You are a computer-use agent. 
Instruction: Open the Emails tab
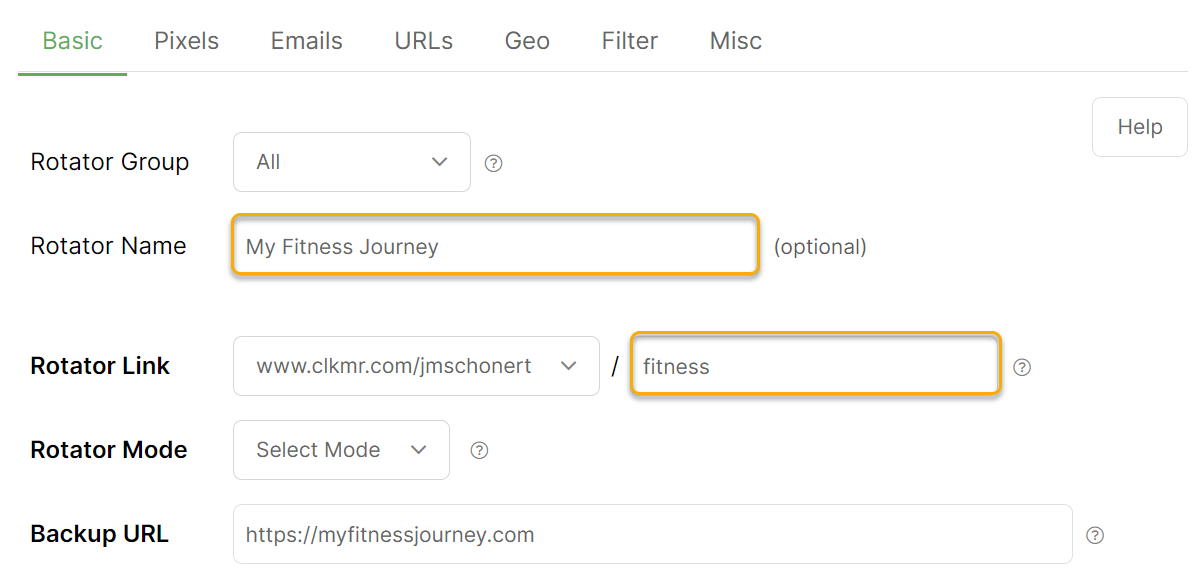point(306,40)
